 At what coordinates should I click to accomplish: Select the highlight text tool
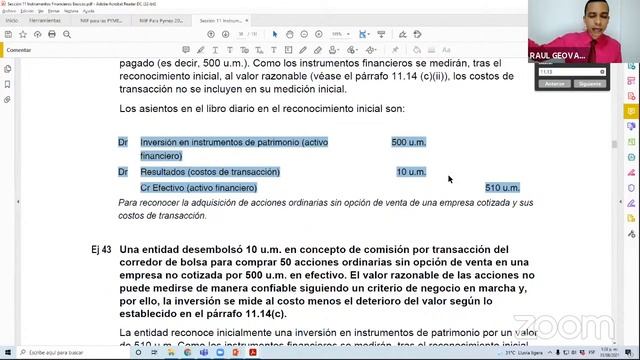coord(200,50)
